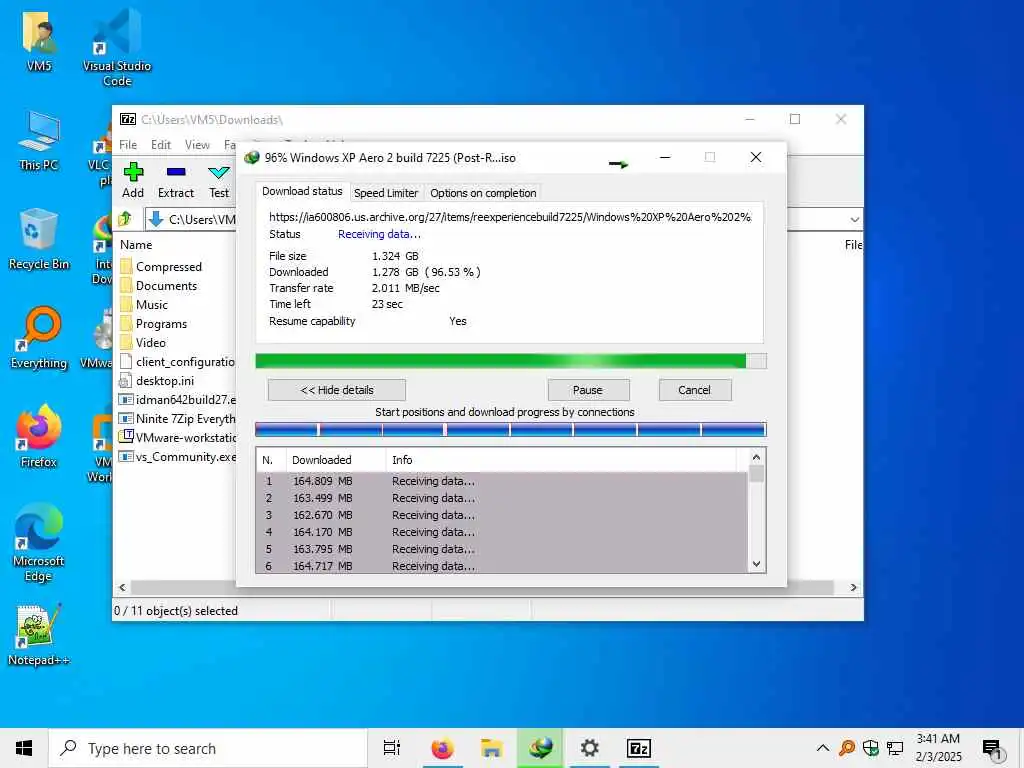Select the idman642build27 file
Screen dimensions: 1024x768
176,400
